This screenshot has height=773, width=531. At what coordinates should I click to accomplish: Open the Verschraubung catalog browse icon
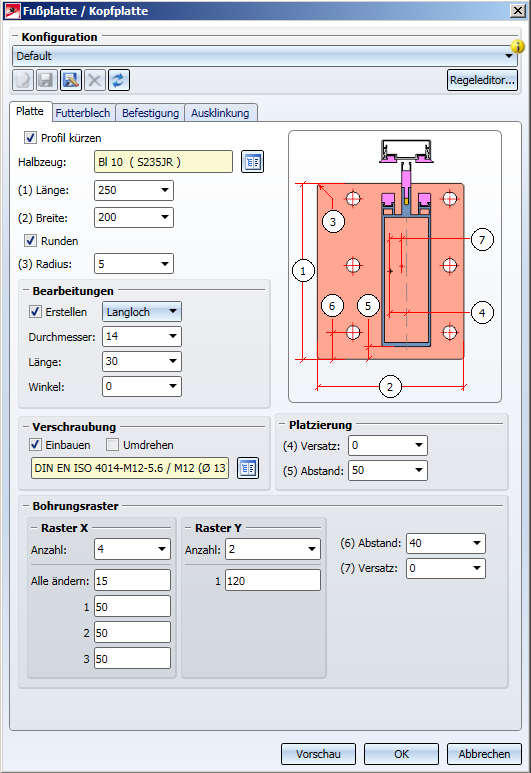(x=248, y=468)
